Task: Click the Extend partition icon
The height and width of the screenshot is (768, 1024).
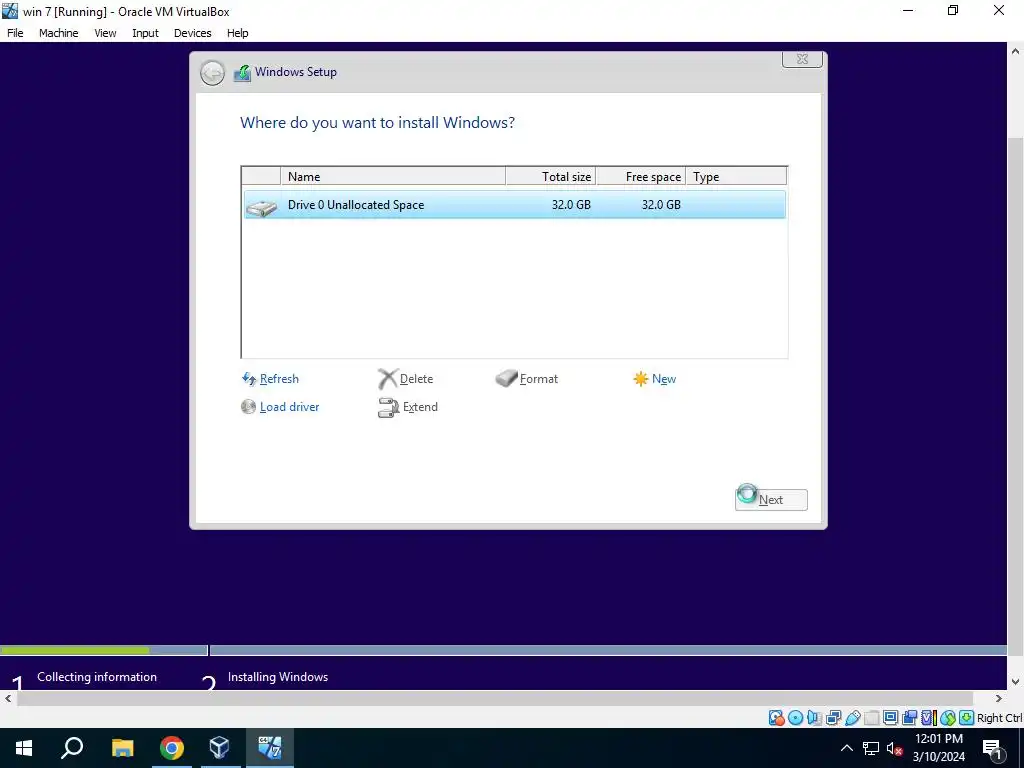Action: (x=389, y=408)
